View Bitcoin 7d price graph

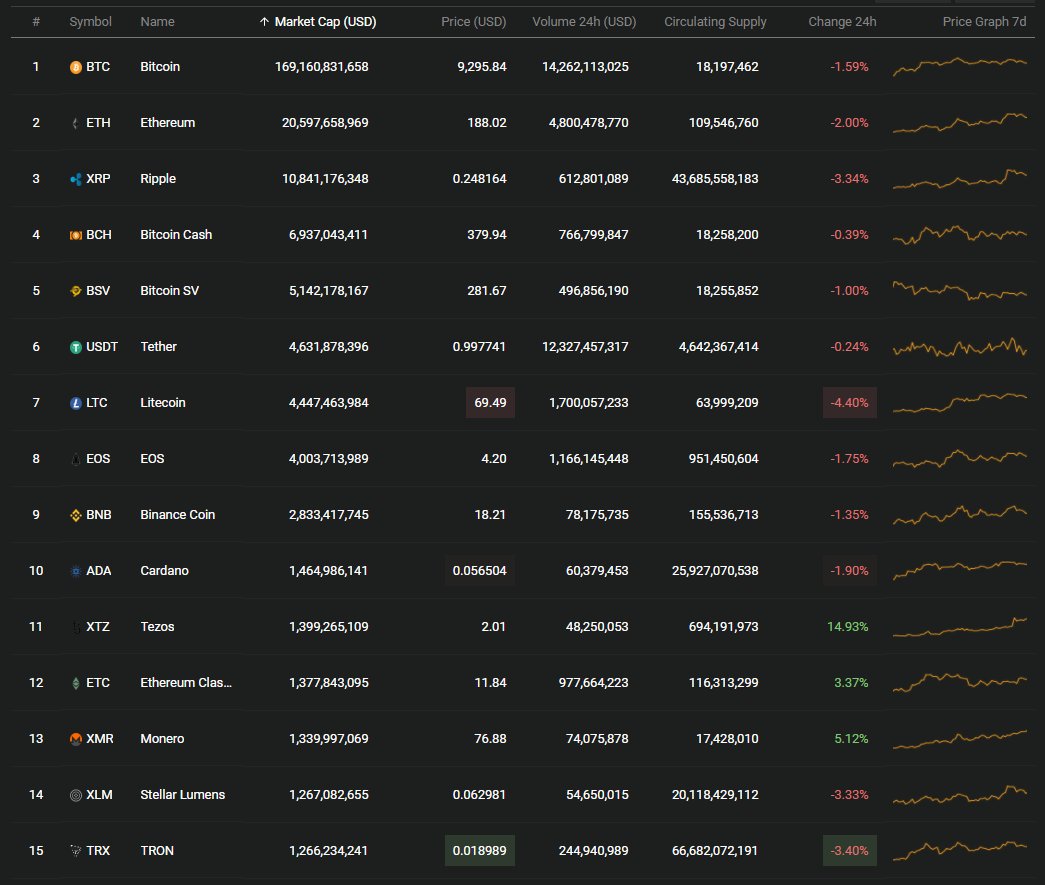(960, 67)
